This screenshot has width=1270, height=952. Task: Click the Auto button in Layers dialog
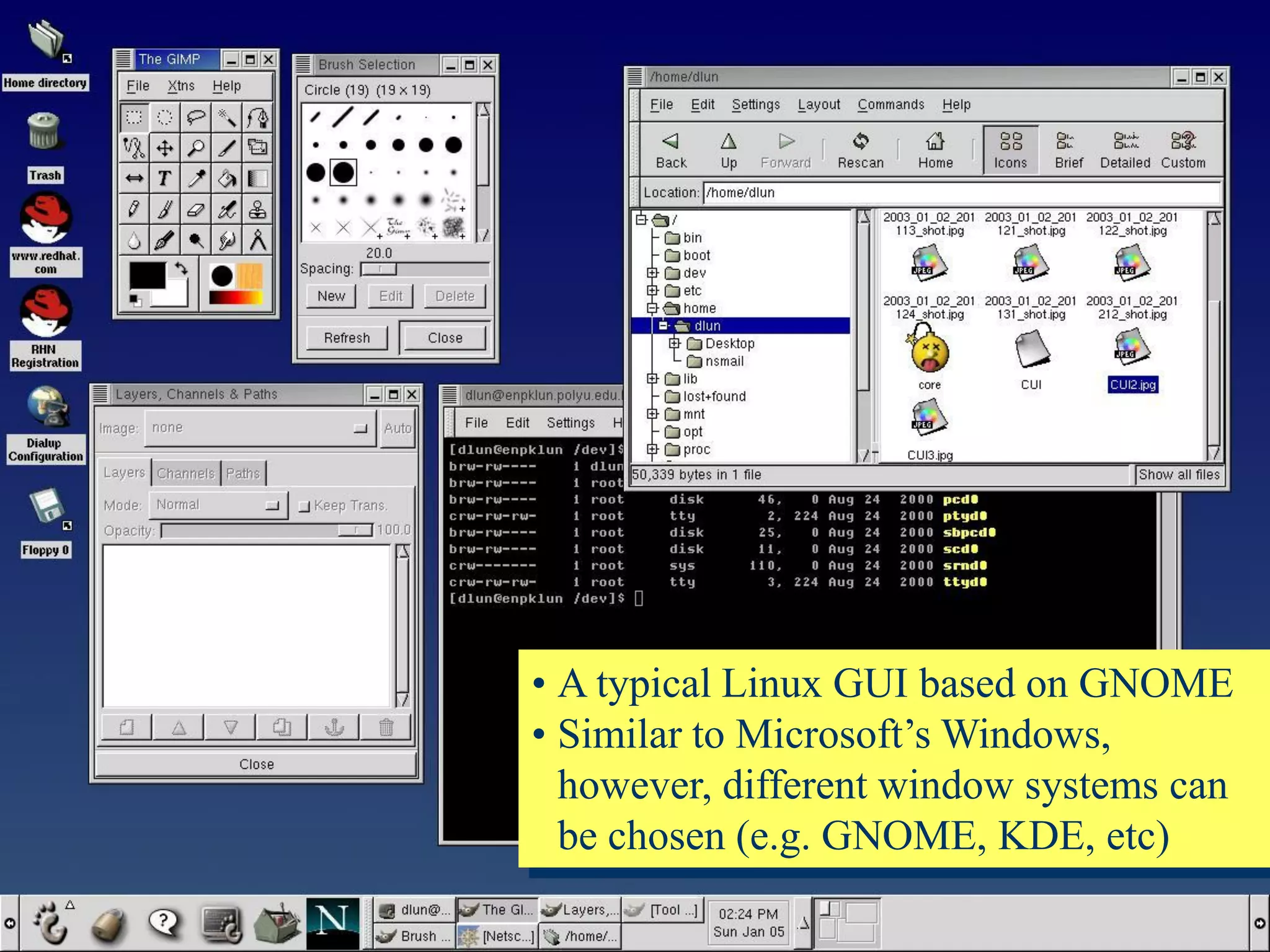397,428
